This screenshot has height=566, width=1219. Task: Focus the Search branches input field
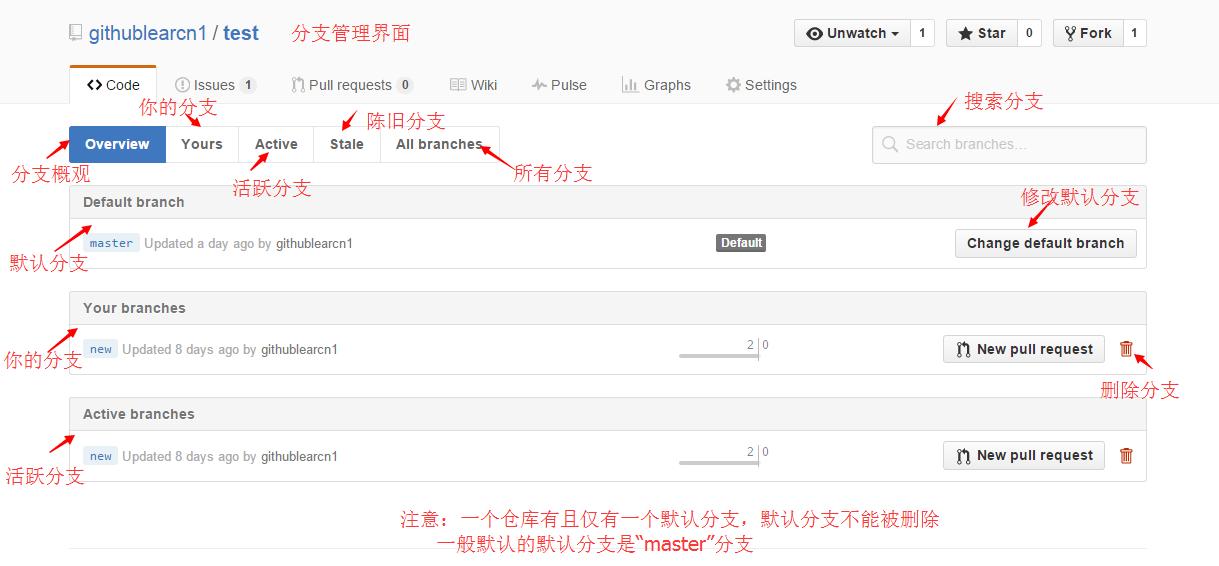click(x=1009, y=145)
